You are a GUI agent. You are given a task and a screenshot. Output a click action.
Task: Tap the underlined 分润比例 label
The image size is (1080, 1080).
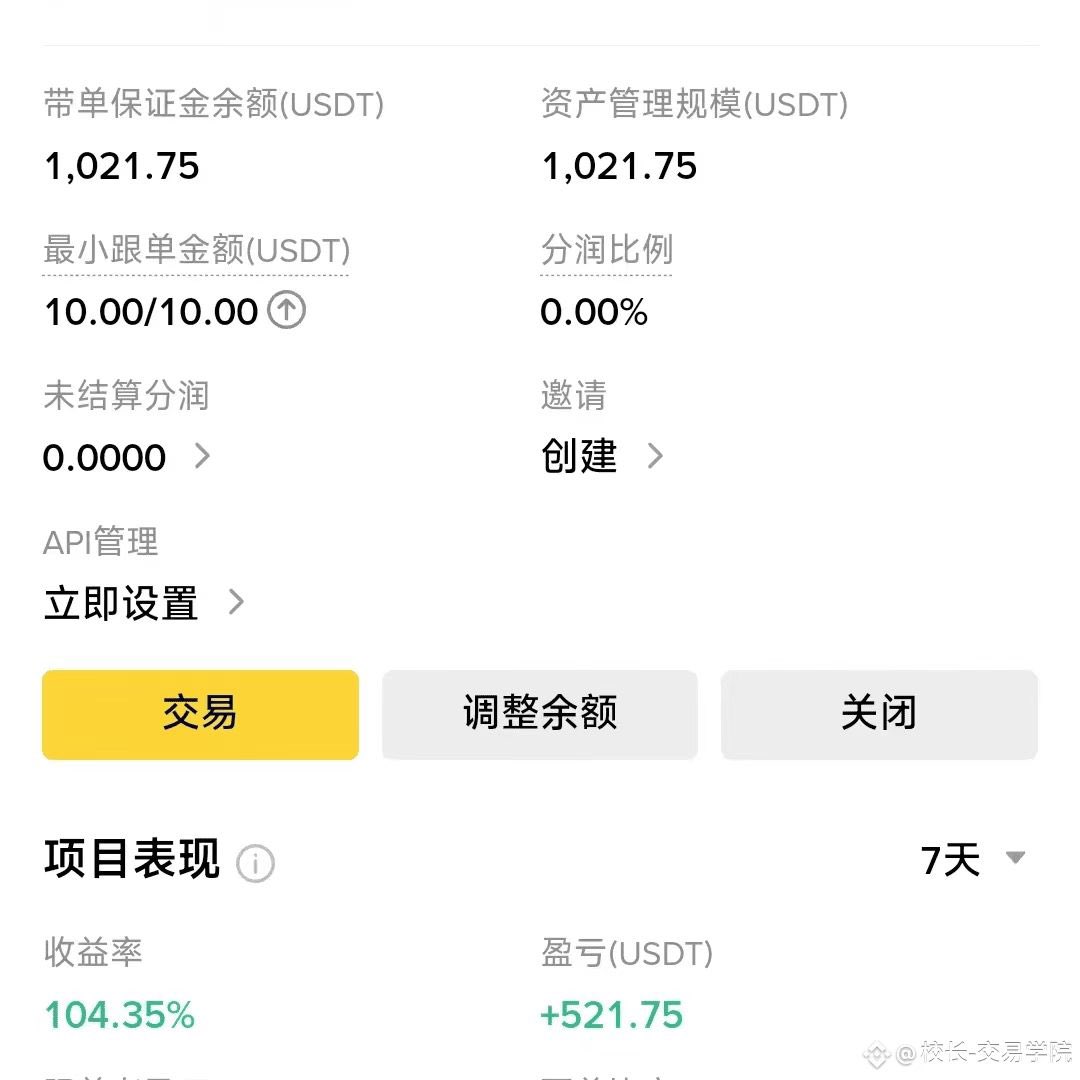pos(606,250)
